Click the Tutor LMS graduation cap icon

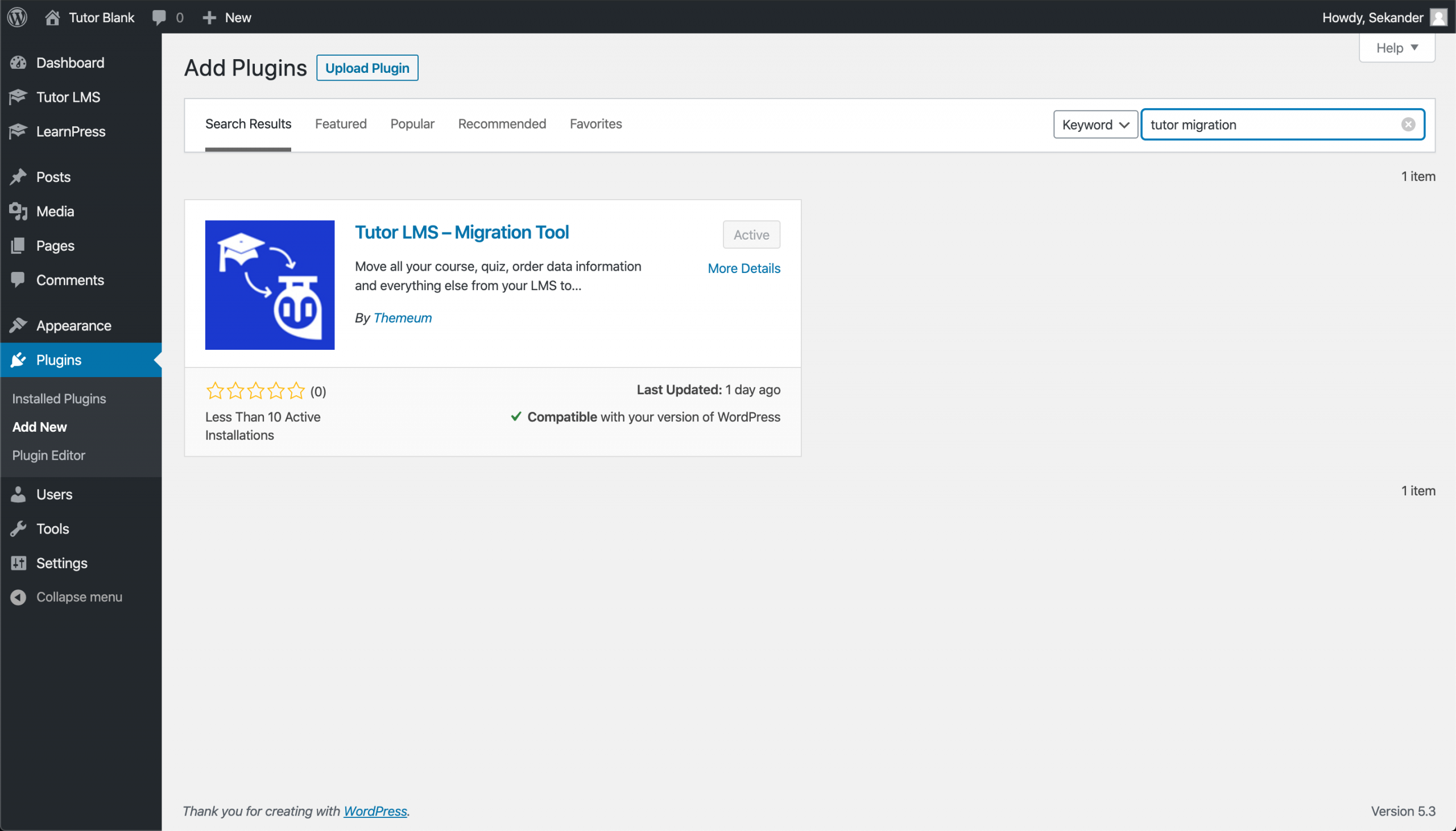click(x=18, y=97)
